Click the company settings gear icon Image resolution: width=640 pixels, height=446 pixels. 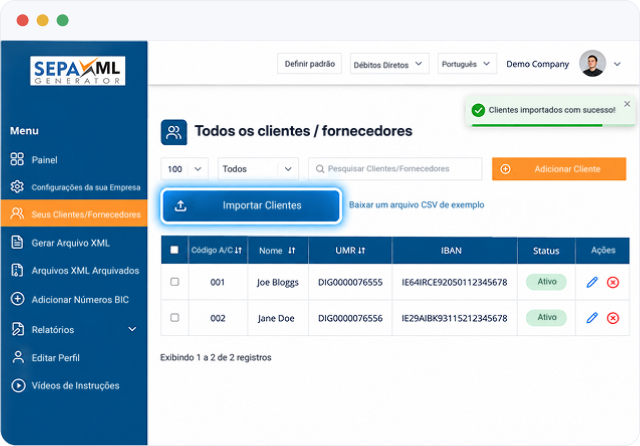[x=17, y=186]
